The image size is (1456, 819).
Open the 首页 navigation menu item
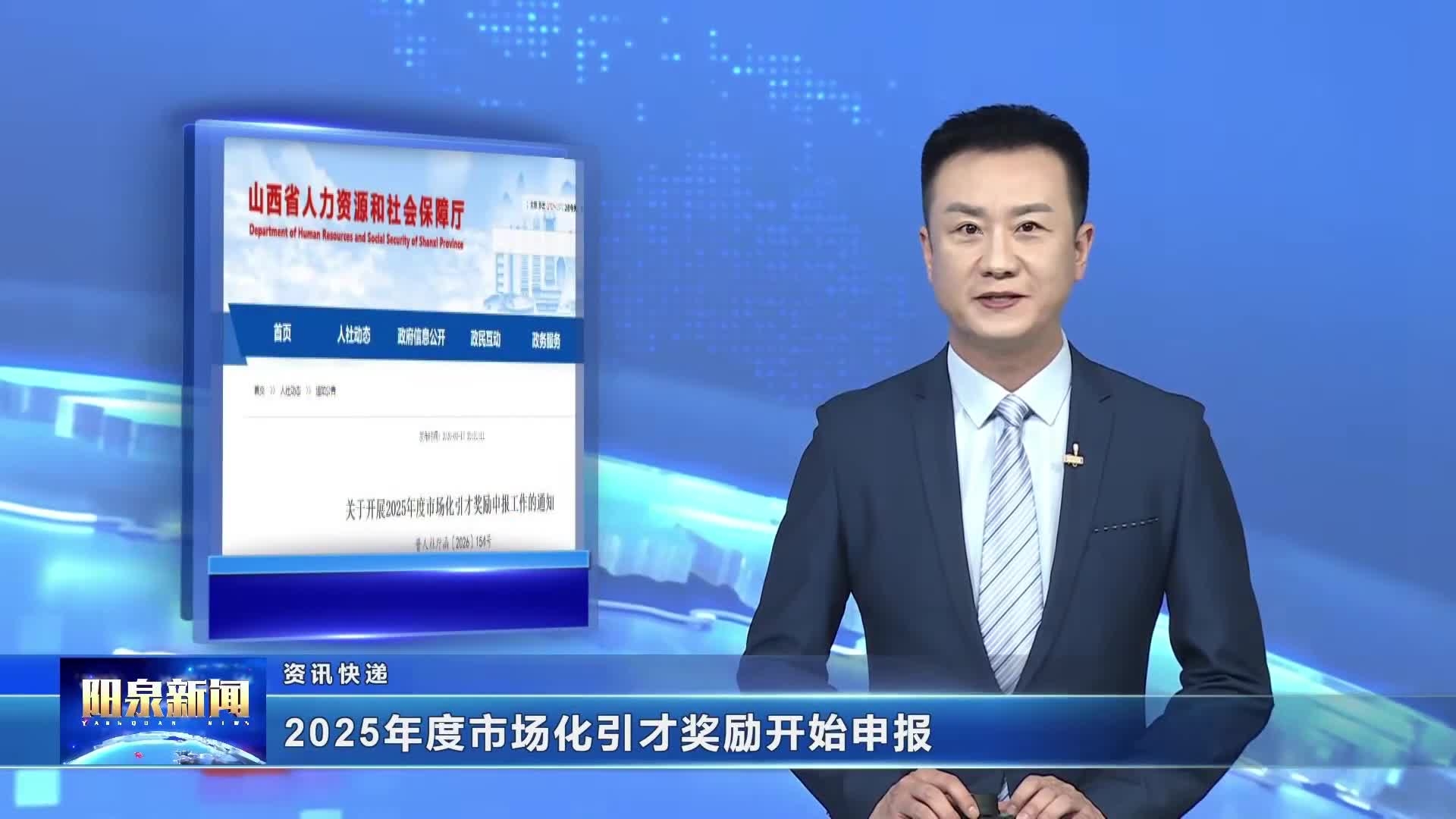tap(282, 334)
